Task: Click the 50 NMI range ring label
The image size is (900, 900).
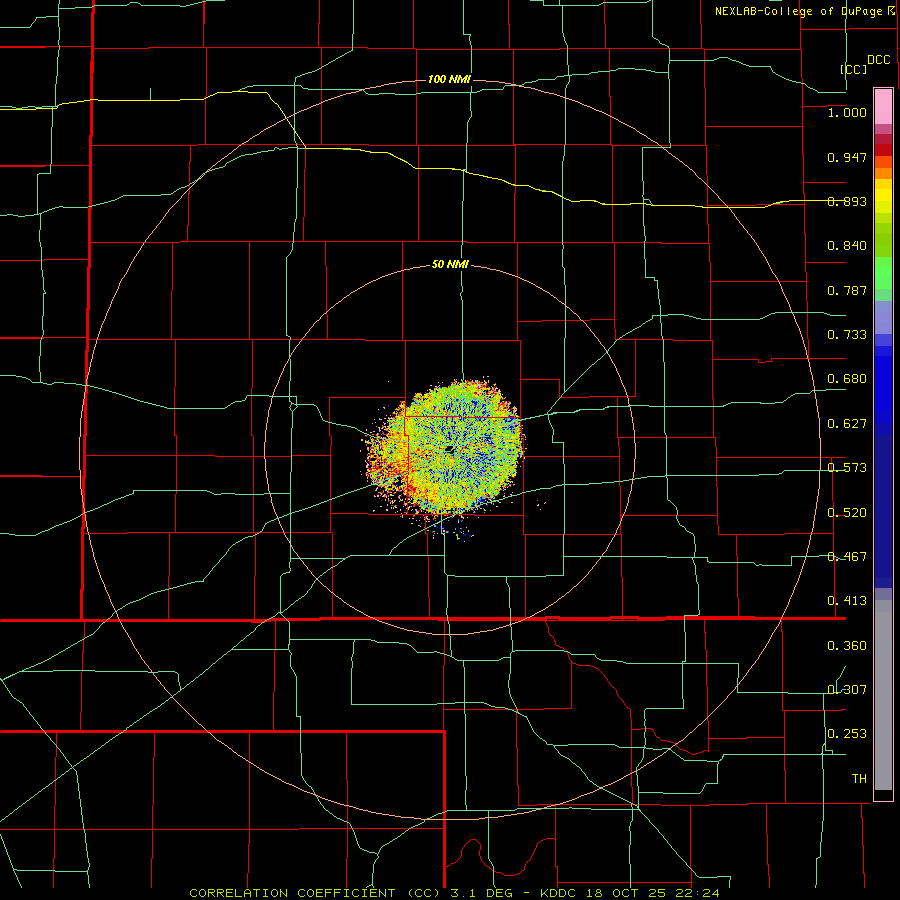Action: 450,265
